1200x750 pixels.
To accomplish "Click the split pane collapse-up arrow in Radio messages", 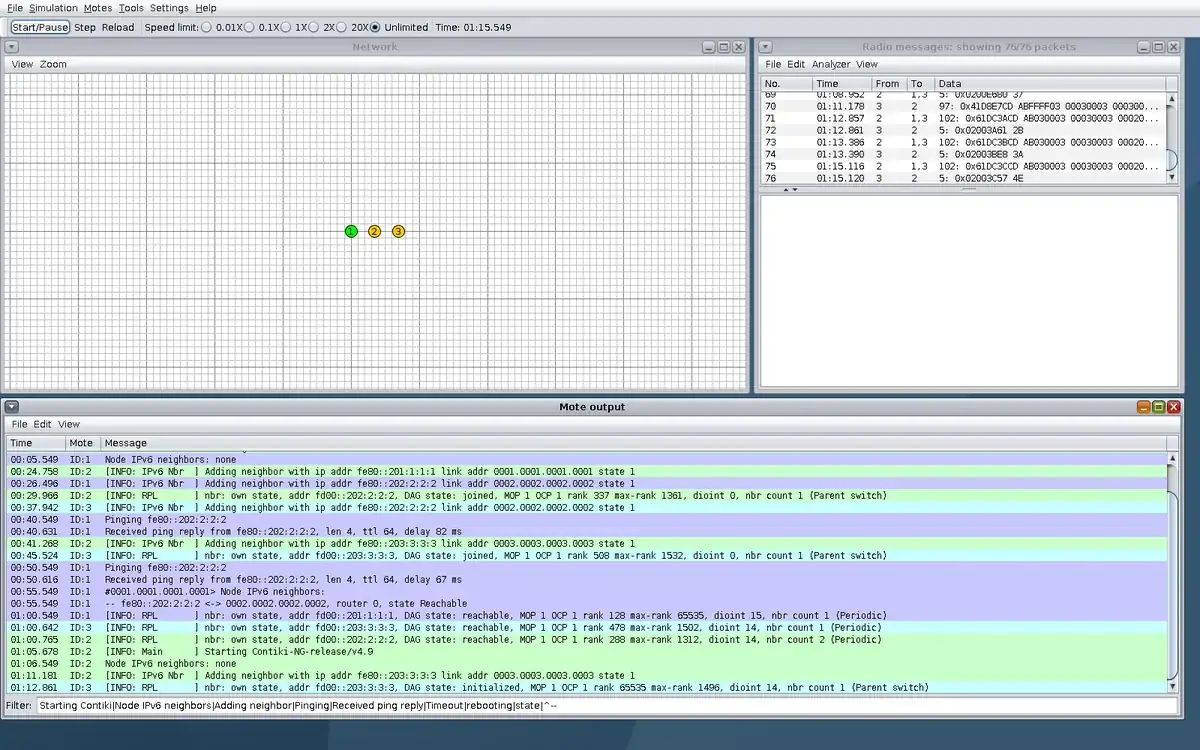I will pos(785,189).
